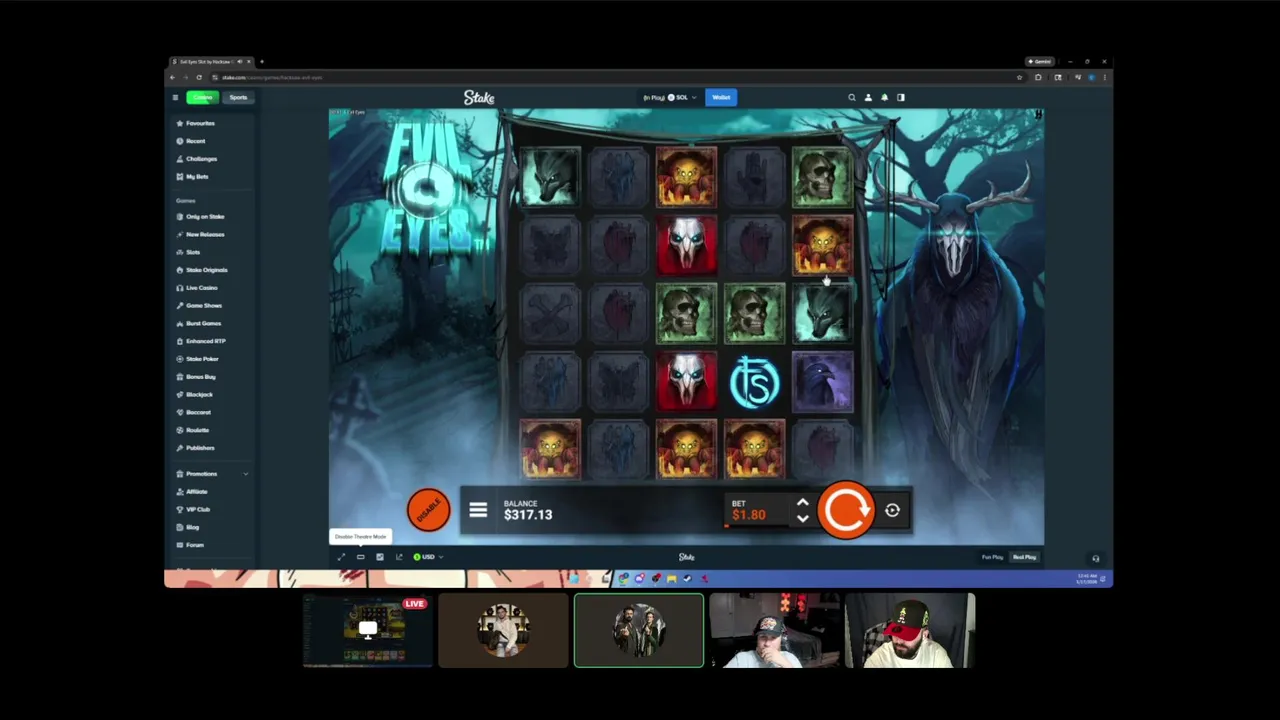Open the Blog link
Screen dimensions: 1280x720
click(188, 527)
